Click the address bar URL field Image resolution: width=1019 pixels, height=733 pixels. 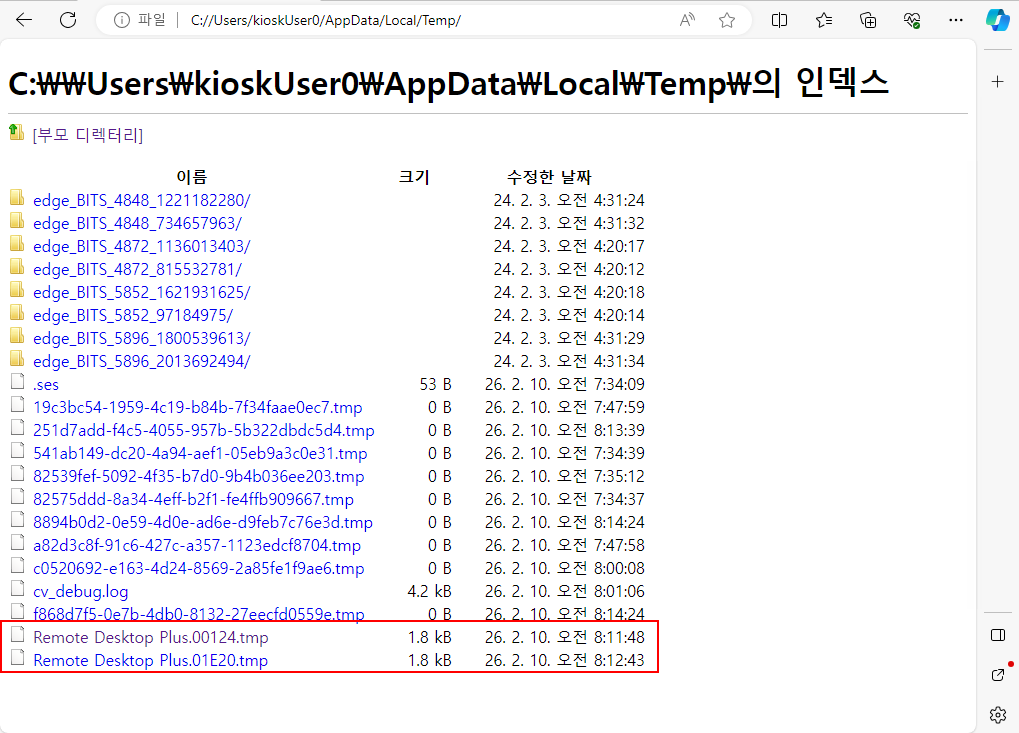click(x=400, y=20)
